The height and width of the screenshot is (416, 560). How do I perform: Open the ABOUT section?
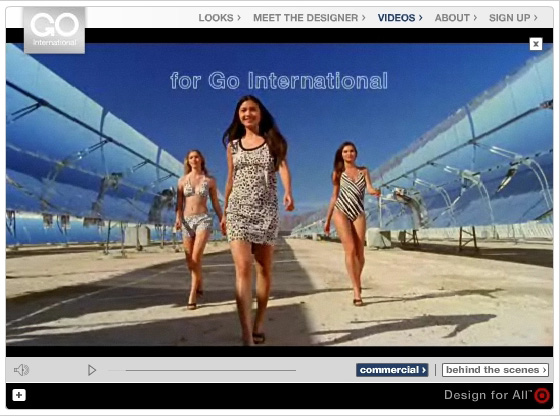coord(455,17)
